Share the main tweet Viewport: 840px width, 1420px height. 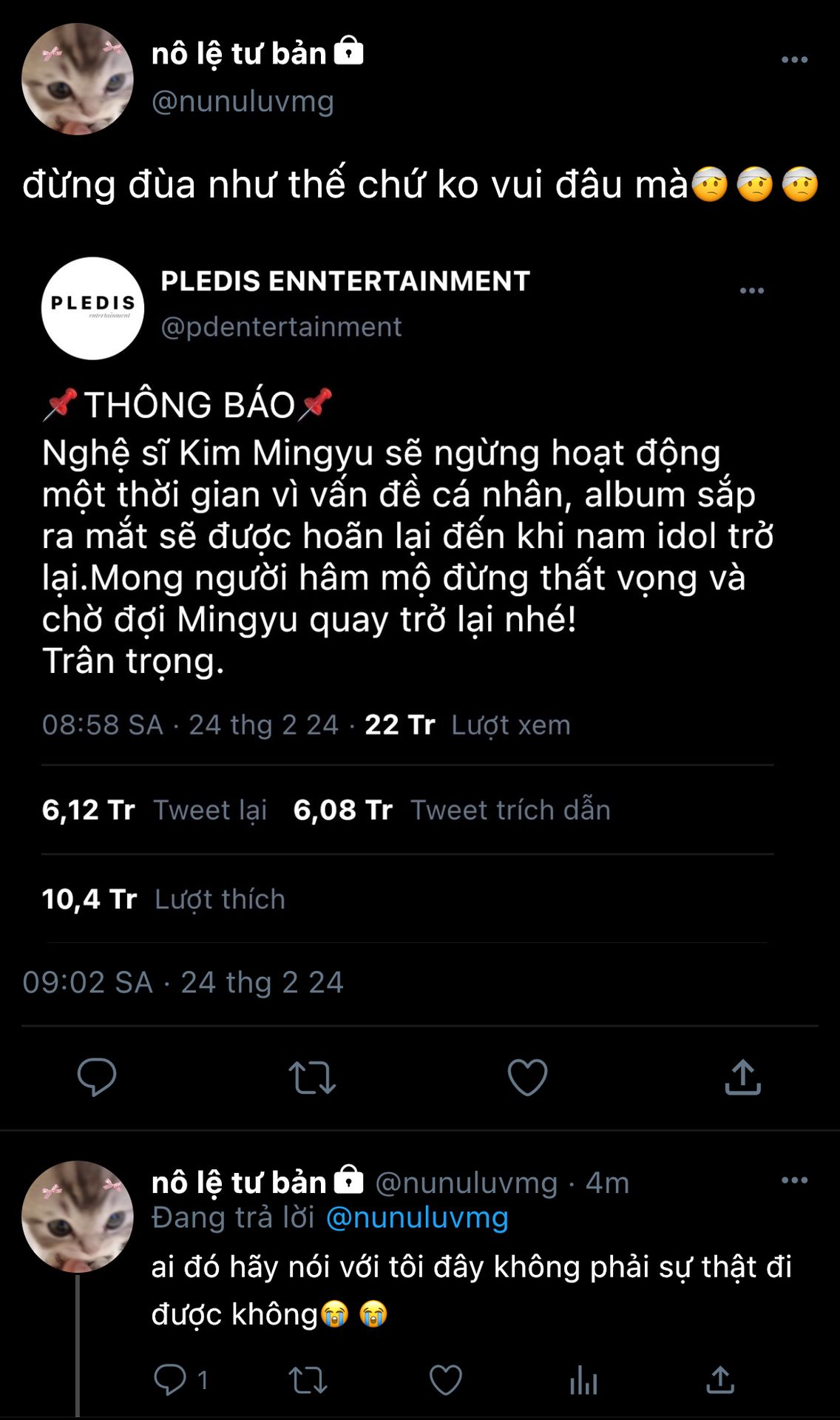point(742,1077)
